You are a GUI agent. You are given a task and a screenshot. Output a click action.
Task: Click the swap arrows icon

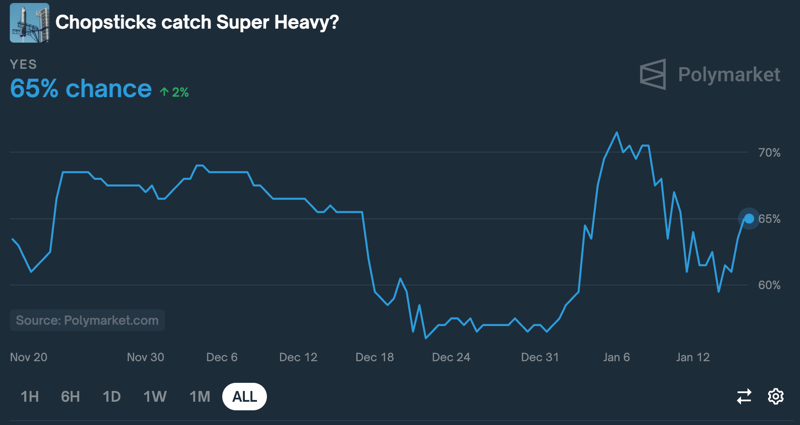click(744, 397)
